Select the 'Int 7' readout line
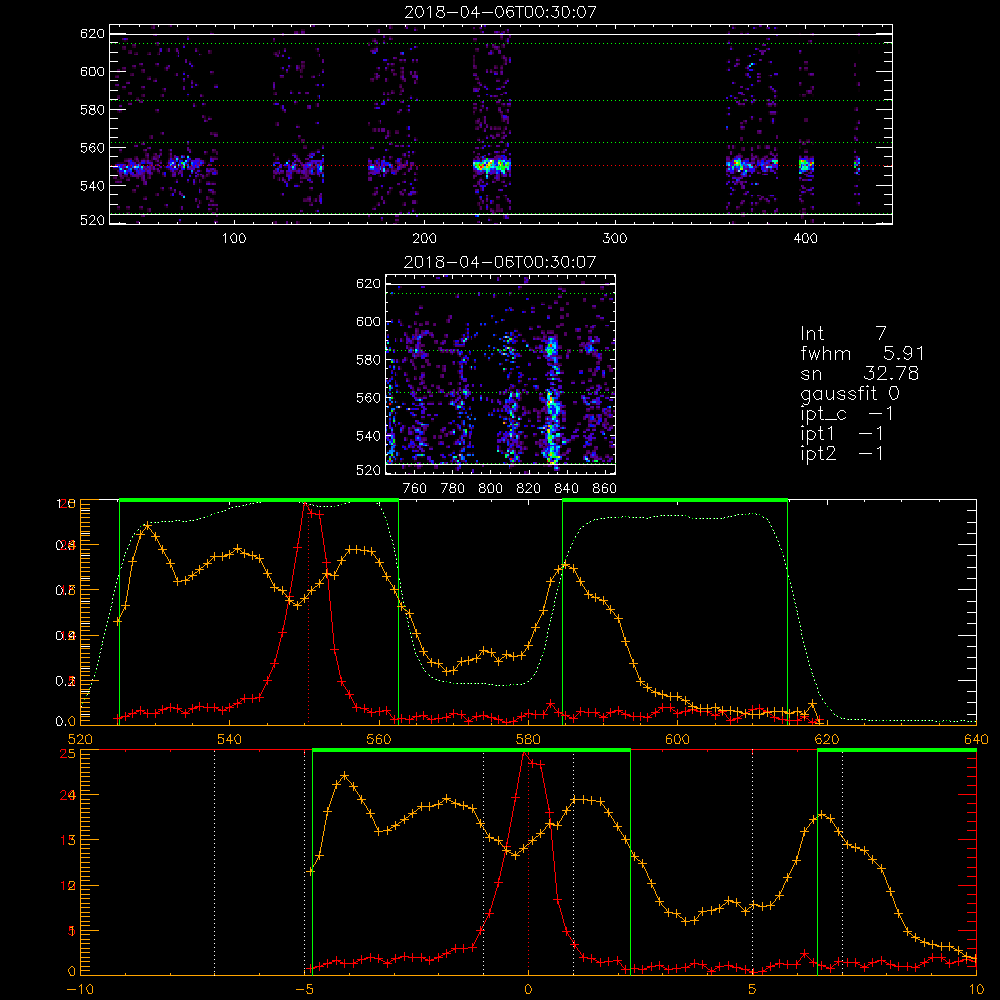 tap(843, 333)
